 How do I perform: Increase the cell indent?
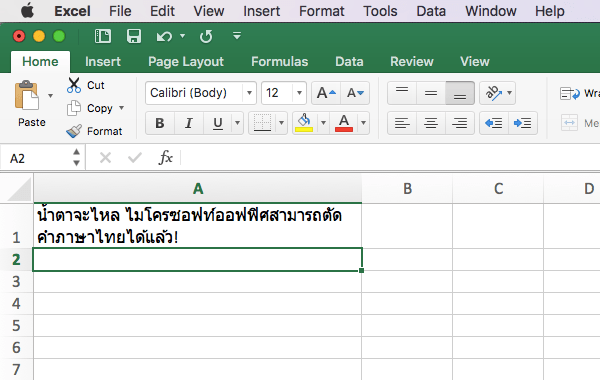523,123
